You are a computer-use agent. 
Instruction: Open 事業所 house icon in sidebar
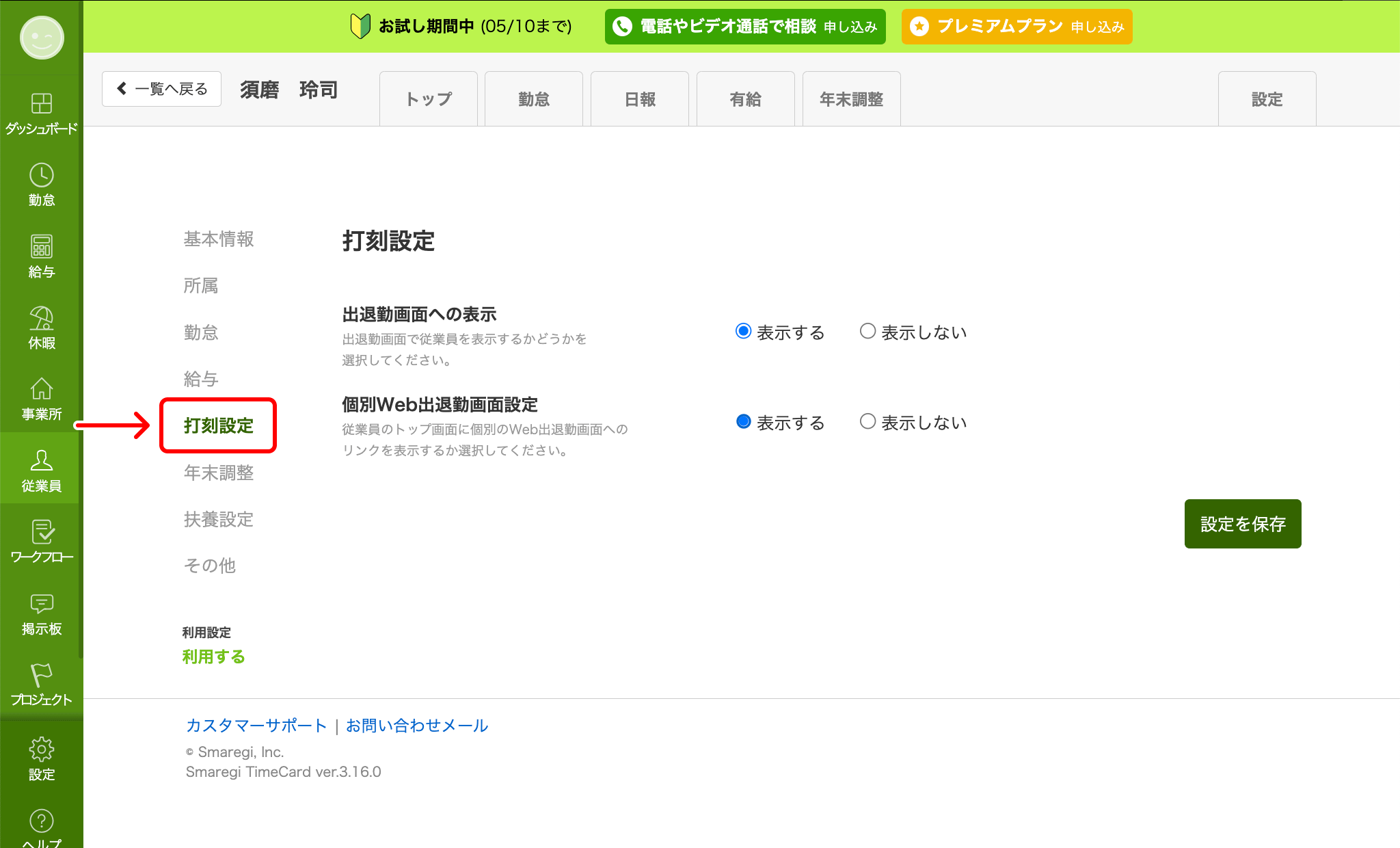[42, 389]
